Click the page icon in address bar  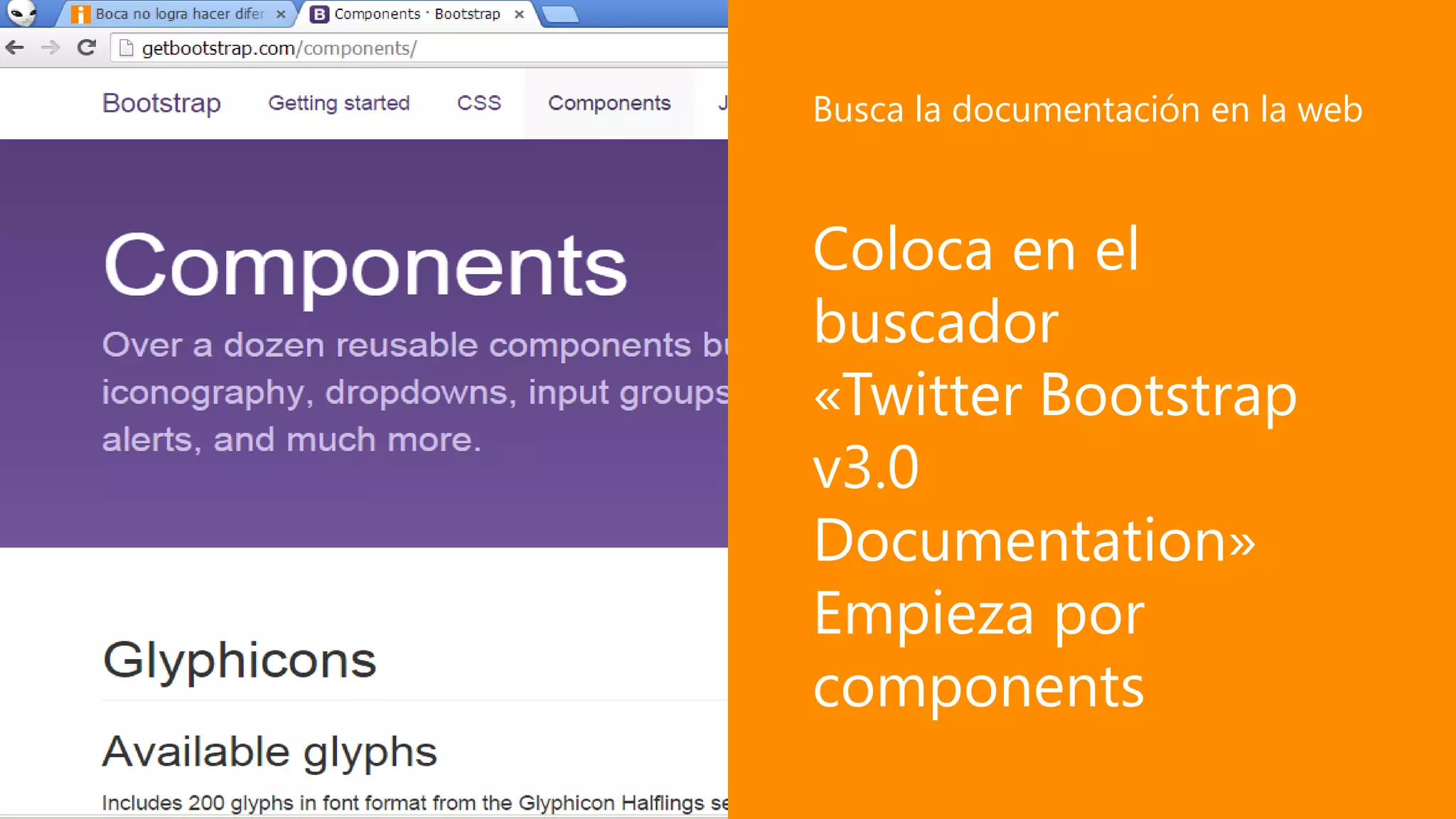127,48
